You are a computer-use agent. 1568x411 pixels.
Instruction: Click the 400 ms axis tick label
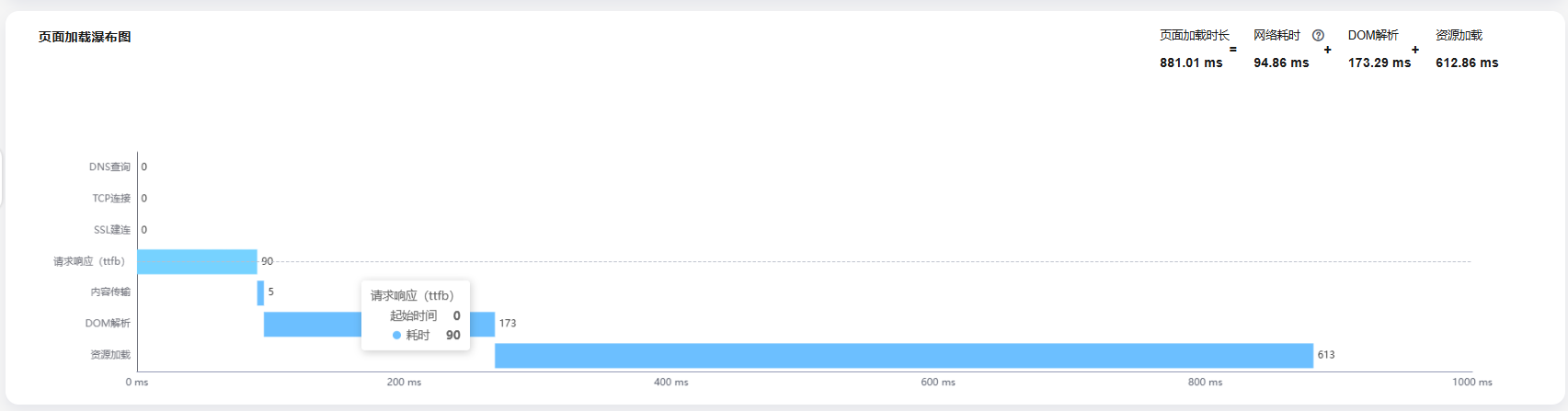(671, 382)
